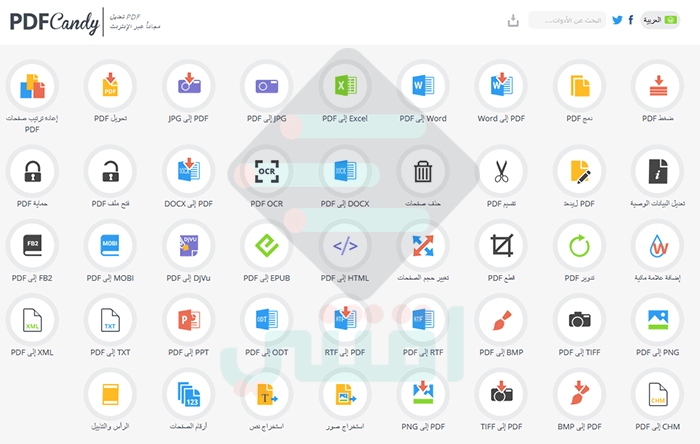The height and width of the screenshot is (444, 700).
Task: Select the RTF to PDF icon
Action: point(345,320)
